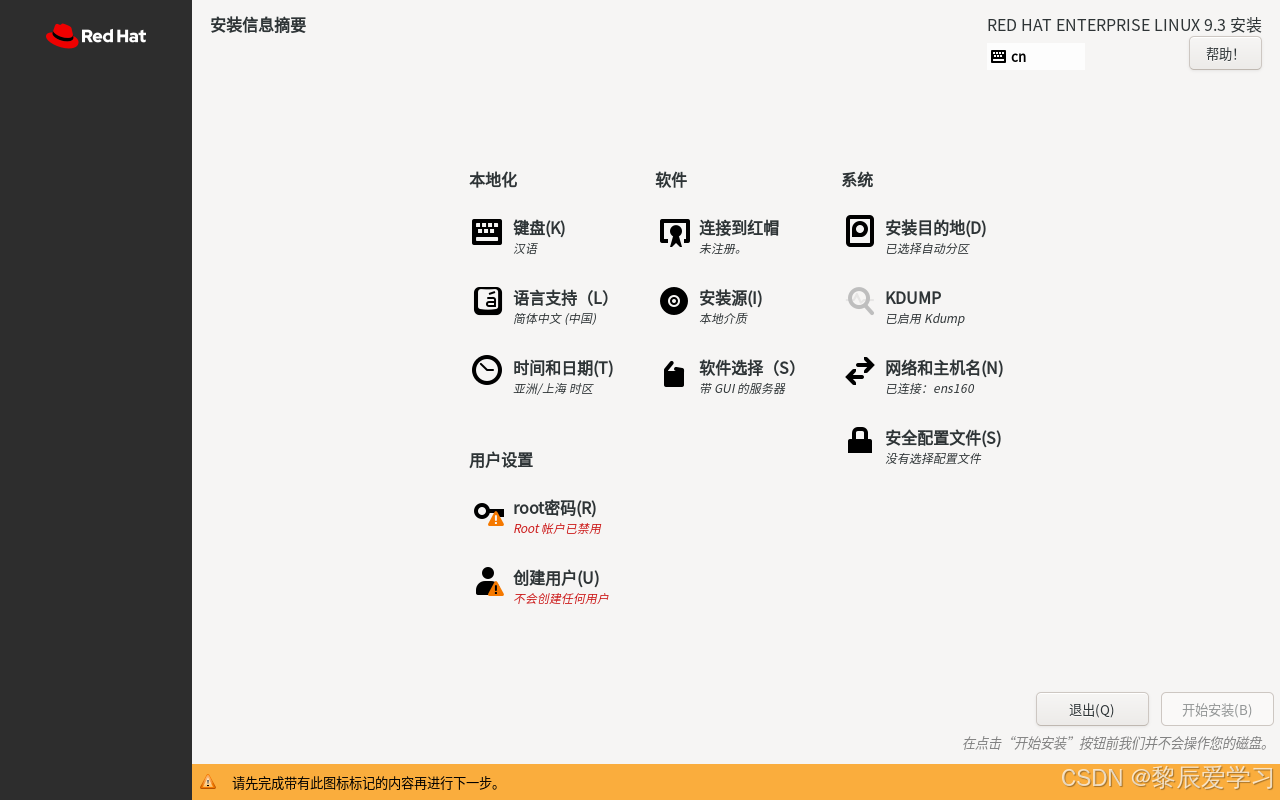
Task: Click the clock icon for time and date
Action: click(487, 370)
